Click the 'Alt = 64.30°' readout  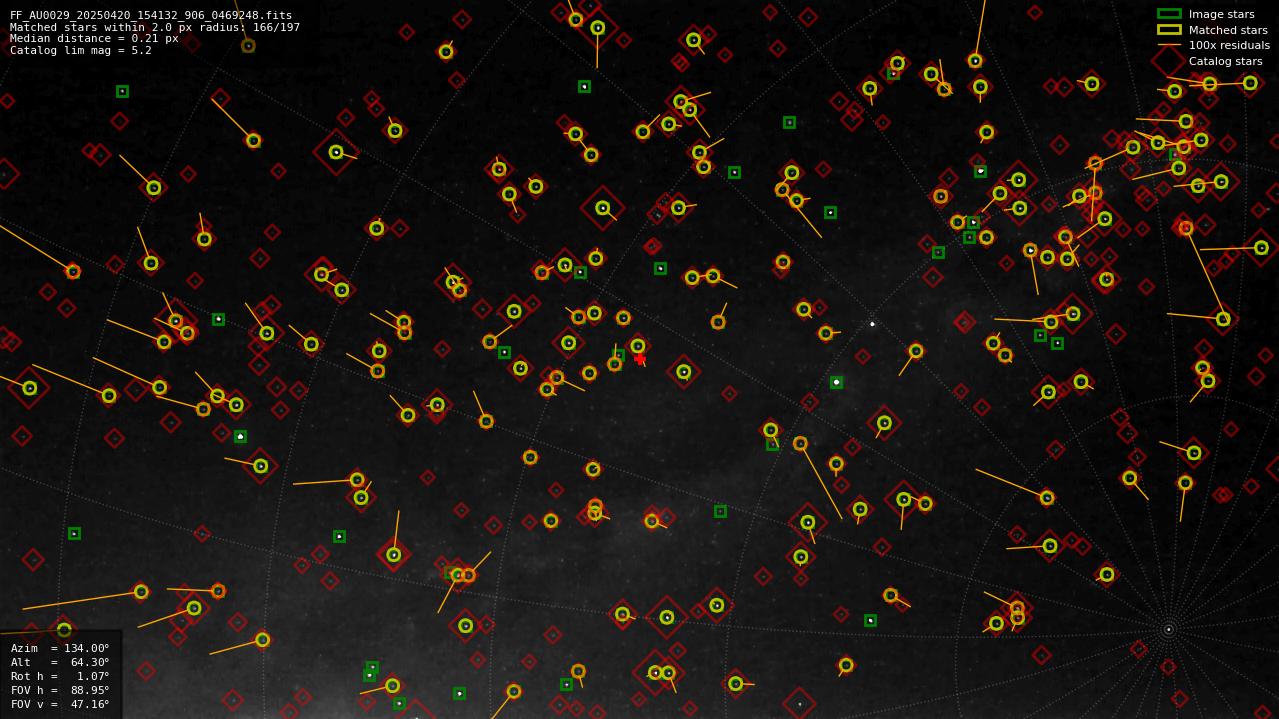click(x=60, y=662)
